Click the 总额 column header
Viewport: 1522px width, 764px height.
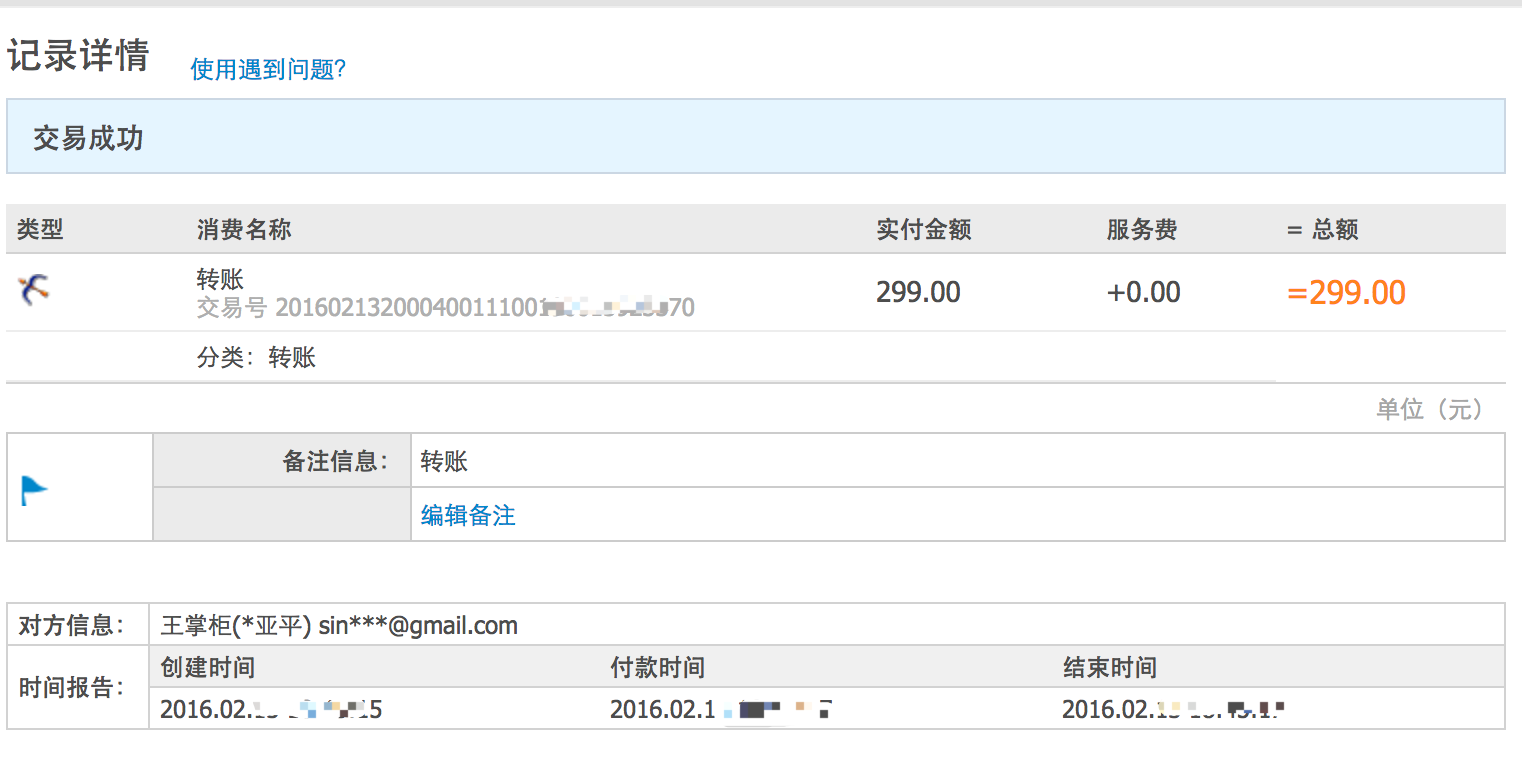[1323, 229]
